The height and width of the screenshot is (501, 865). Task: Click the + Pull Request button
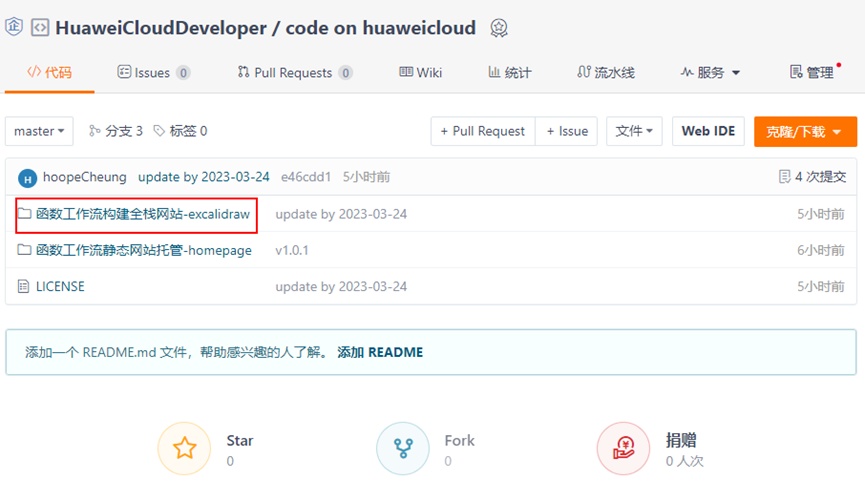pos(483,131)
